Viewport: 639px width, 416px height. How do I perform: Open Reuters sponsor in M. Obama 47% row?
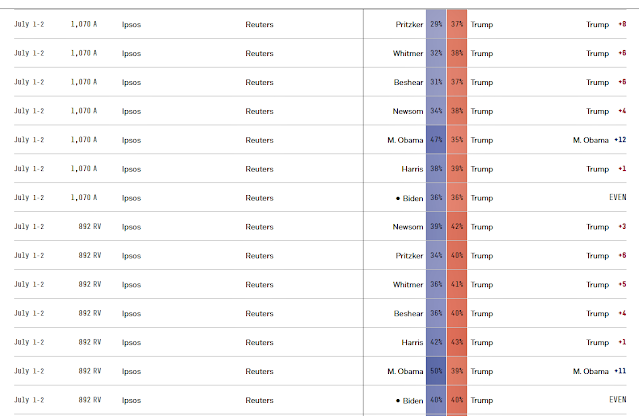click(x=259, y=140)
